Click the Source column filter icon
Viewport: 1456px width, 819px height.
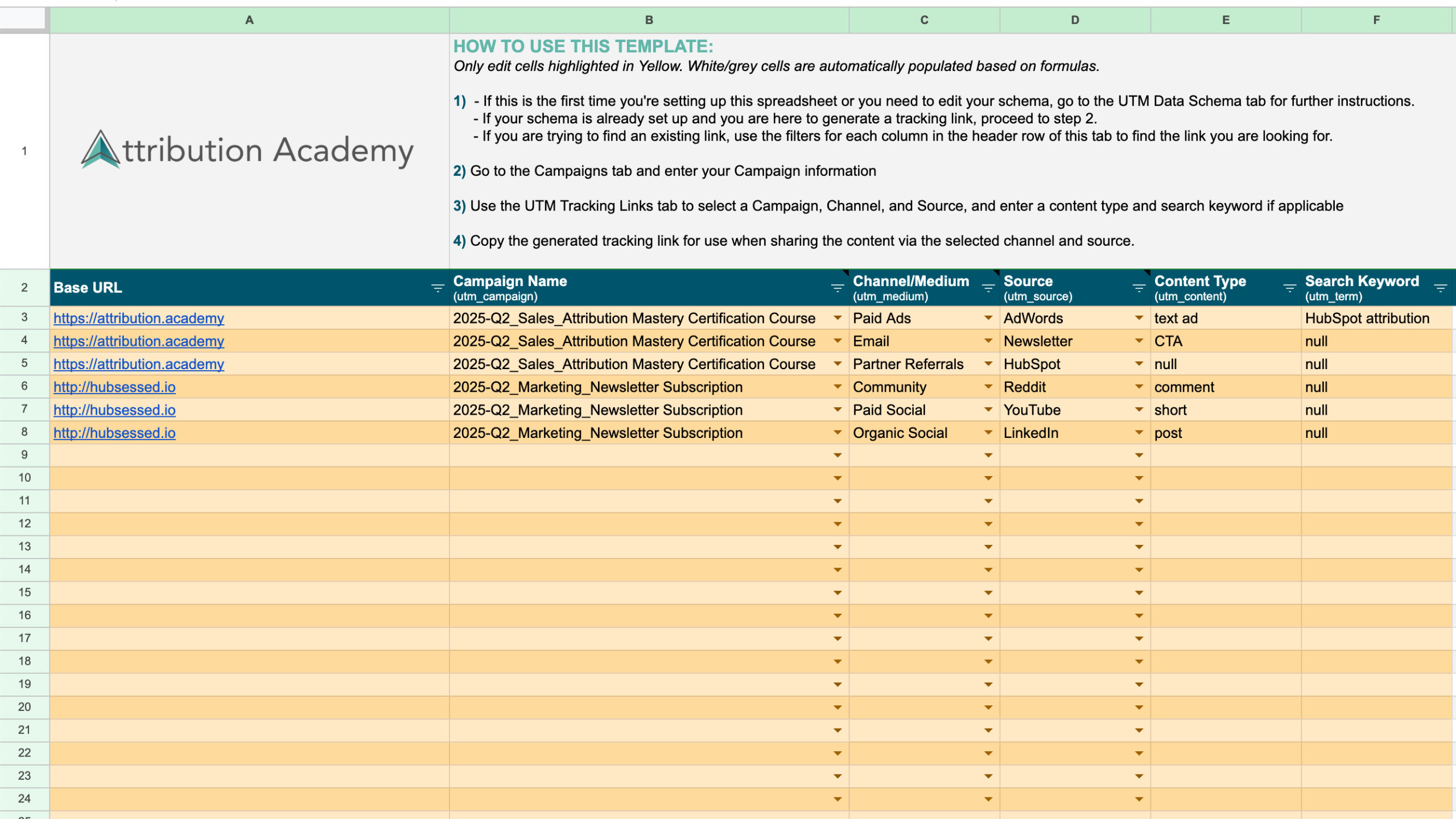point(1139,288)
